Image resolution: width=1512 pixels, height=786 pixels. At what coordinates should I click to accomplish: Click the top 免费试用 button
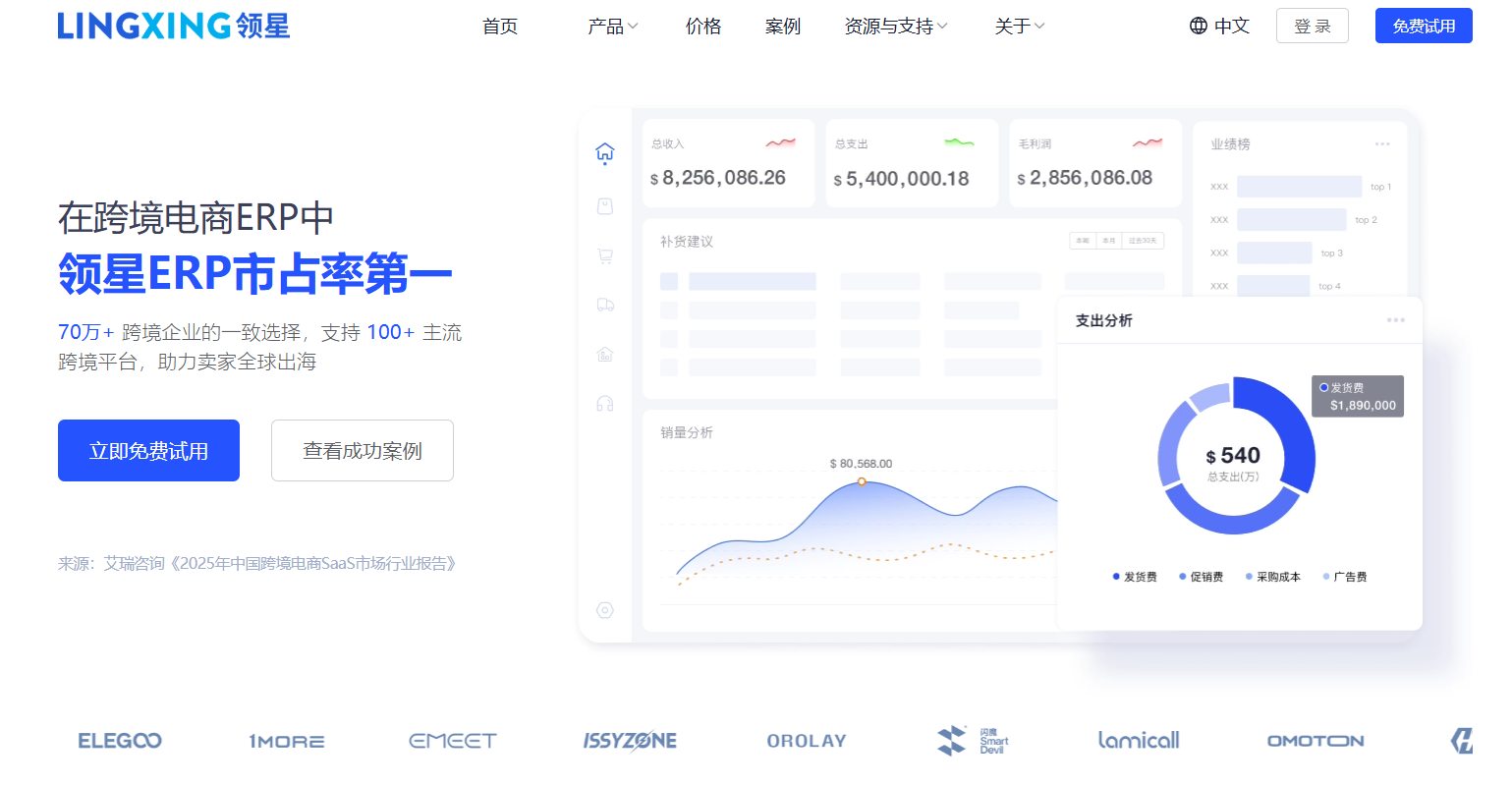[1424, 26]
